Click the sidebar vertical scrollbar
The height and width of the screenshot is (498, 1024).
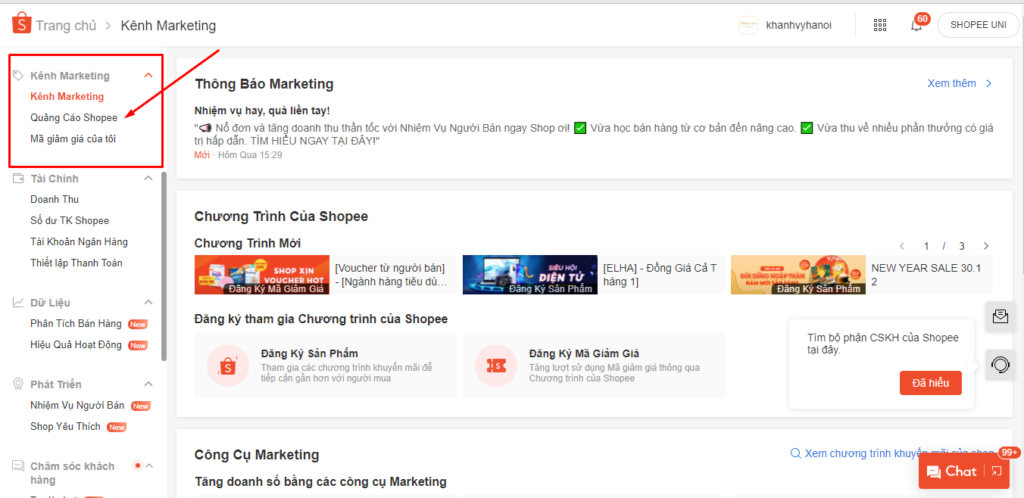click(164, 266)
